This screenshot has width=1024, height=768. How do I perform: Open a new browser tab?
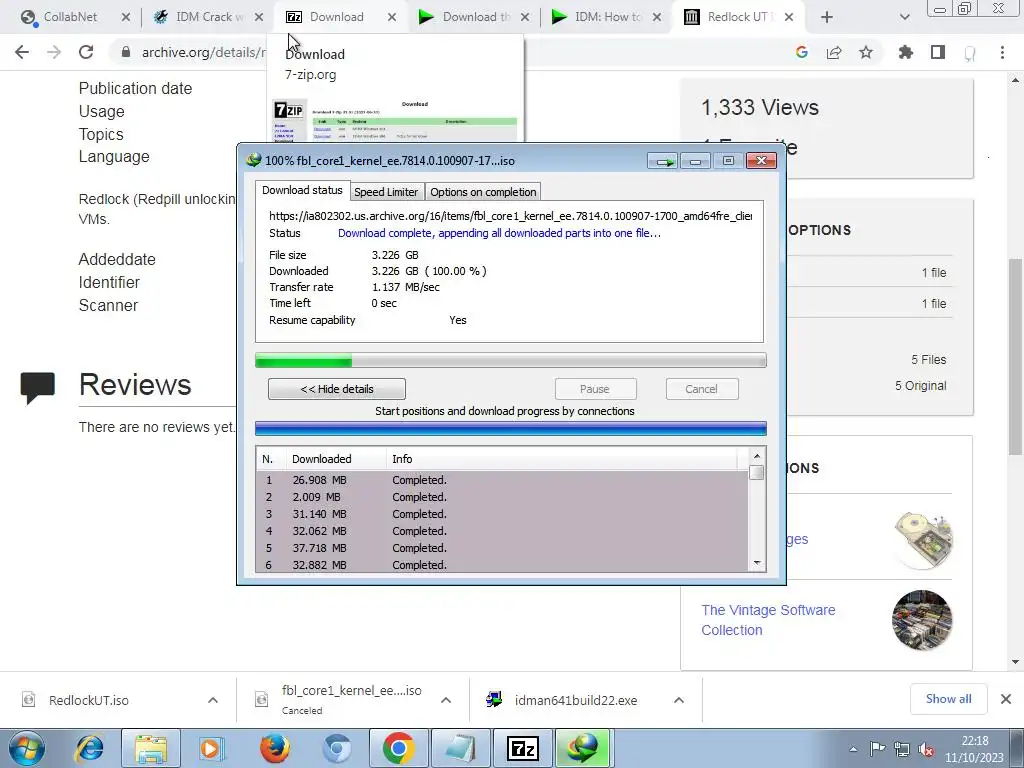pyautogui.click(x=827, y=18)
